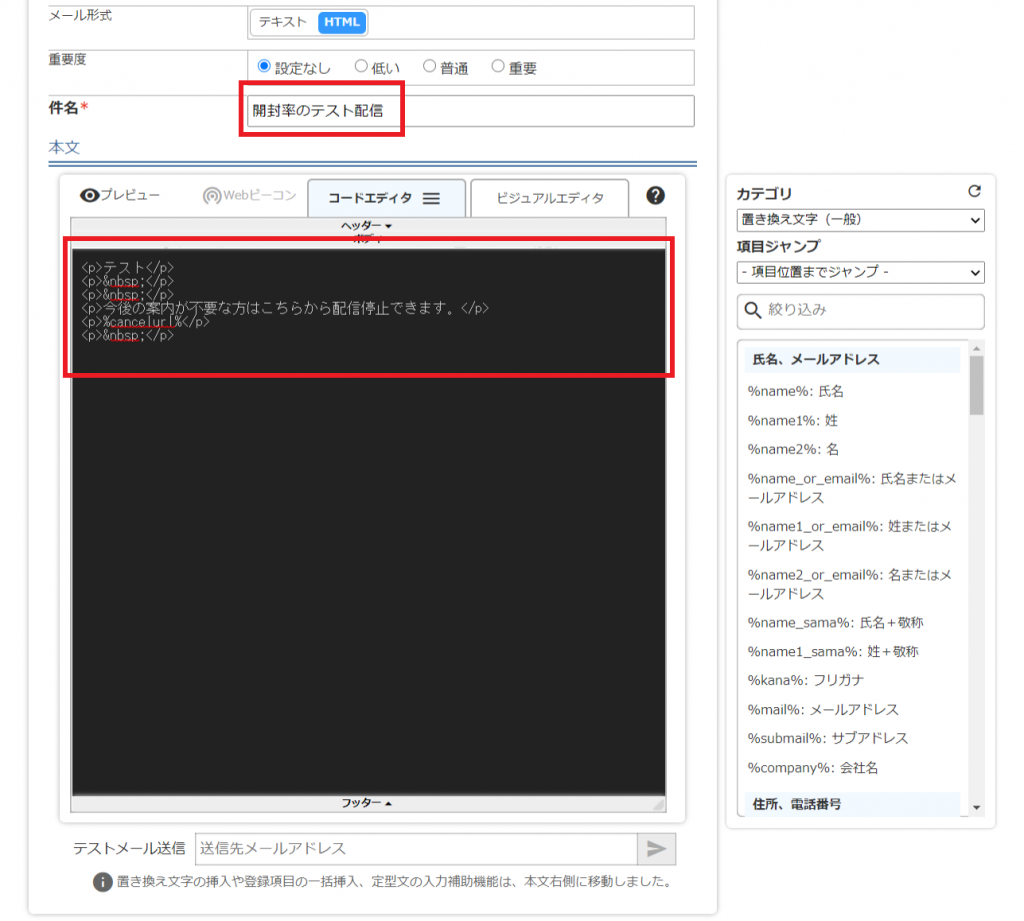Click the resize grip of code editor
Image resolution: width=1024 pixels, height=921 pixels.
(659, 804)
